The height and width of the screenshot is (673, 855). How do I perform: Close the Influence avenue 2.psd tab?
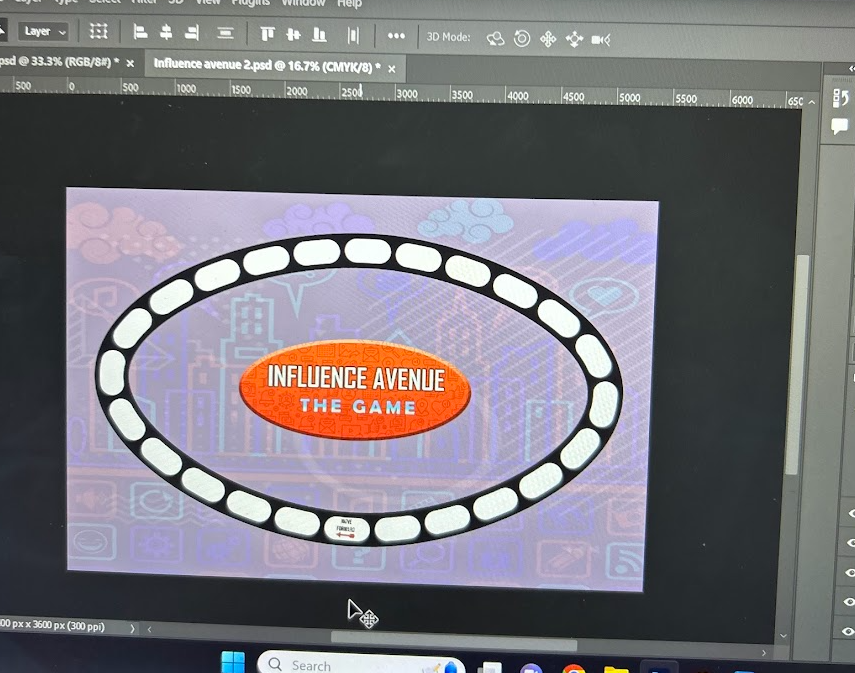pos(392,69)
